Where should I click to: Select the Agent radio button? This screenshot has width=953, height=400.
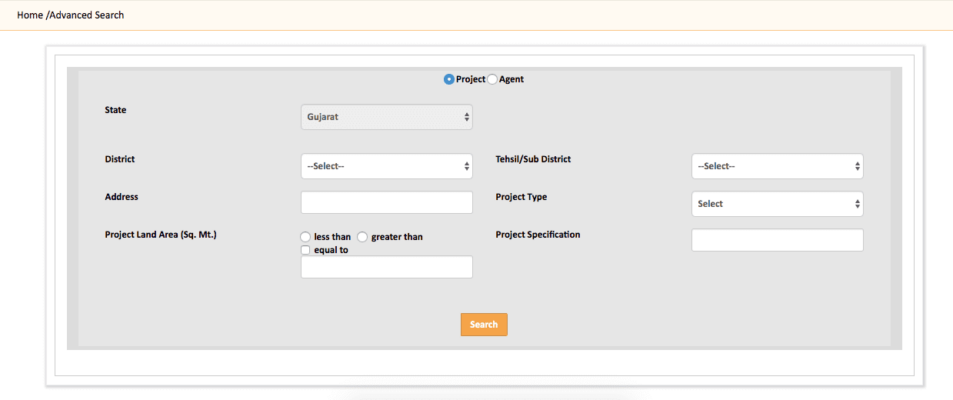point(492,79)
